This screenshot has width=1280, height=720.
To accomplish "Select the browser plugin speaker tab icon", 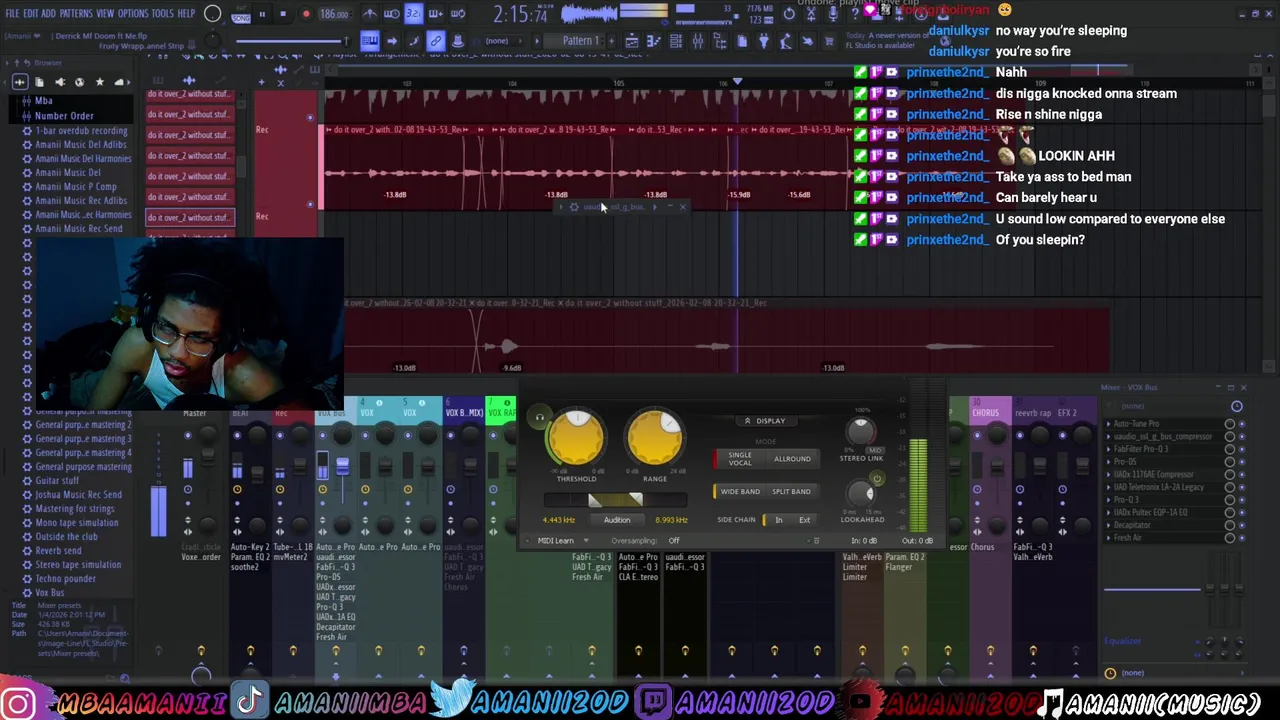I will tap(60, 82).
